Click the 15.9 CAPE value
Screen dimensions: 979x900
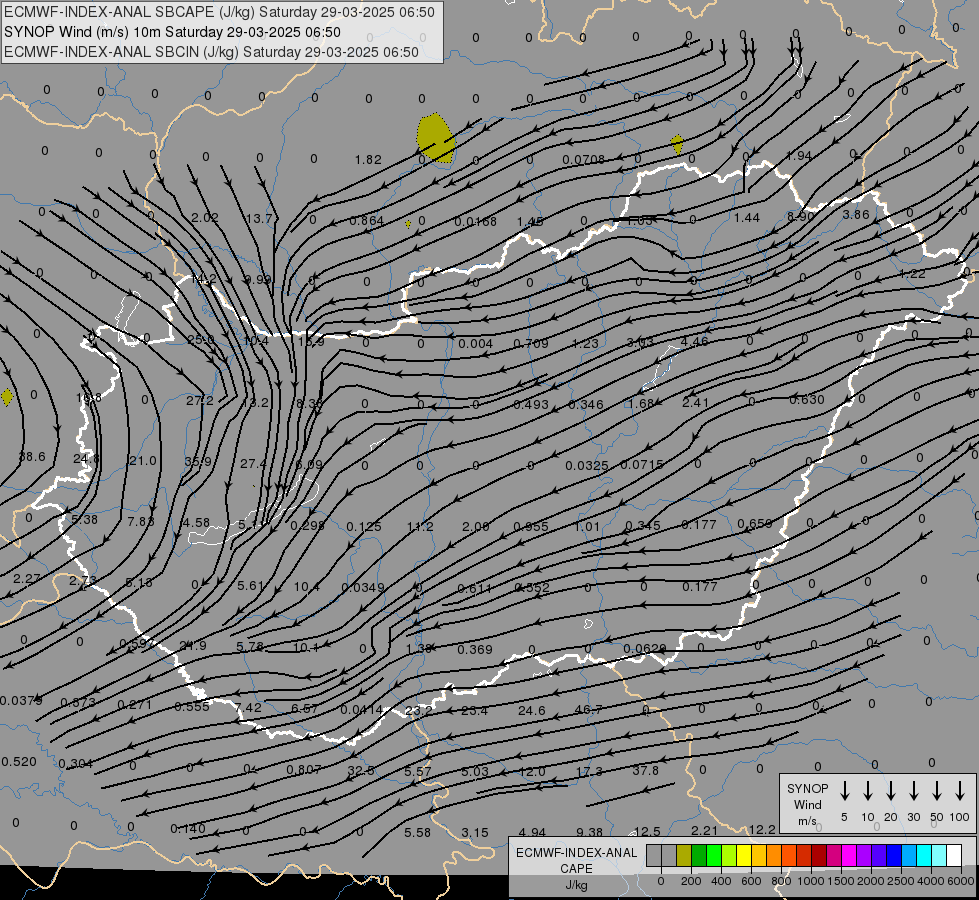[x=311, y=342]
